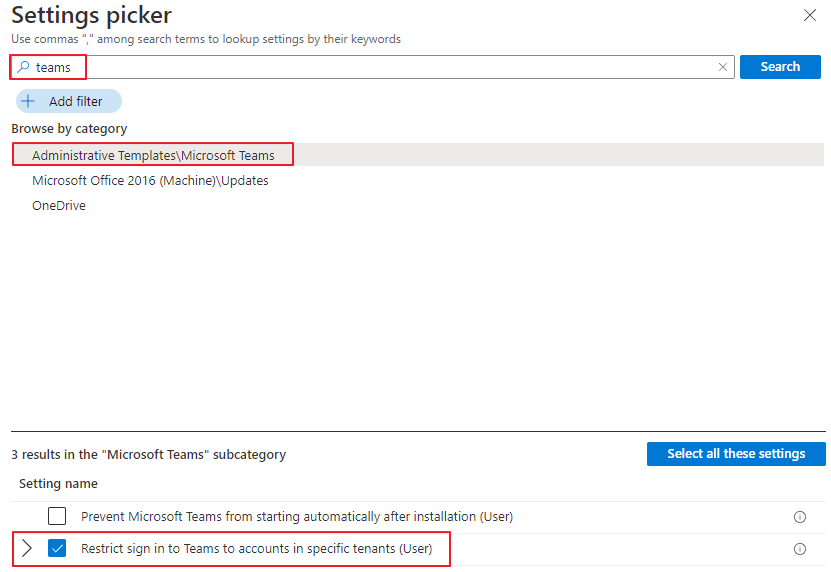Select the OneDrive category
The height and width of the screenshot is (572, 831).
[59, 205]
